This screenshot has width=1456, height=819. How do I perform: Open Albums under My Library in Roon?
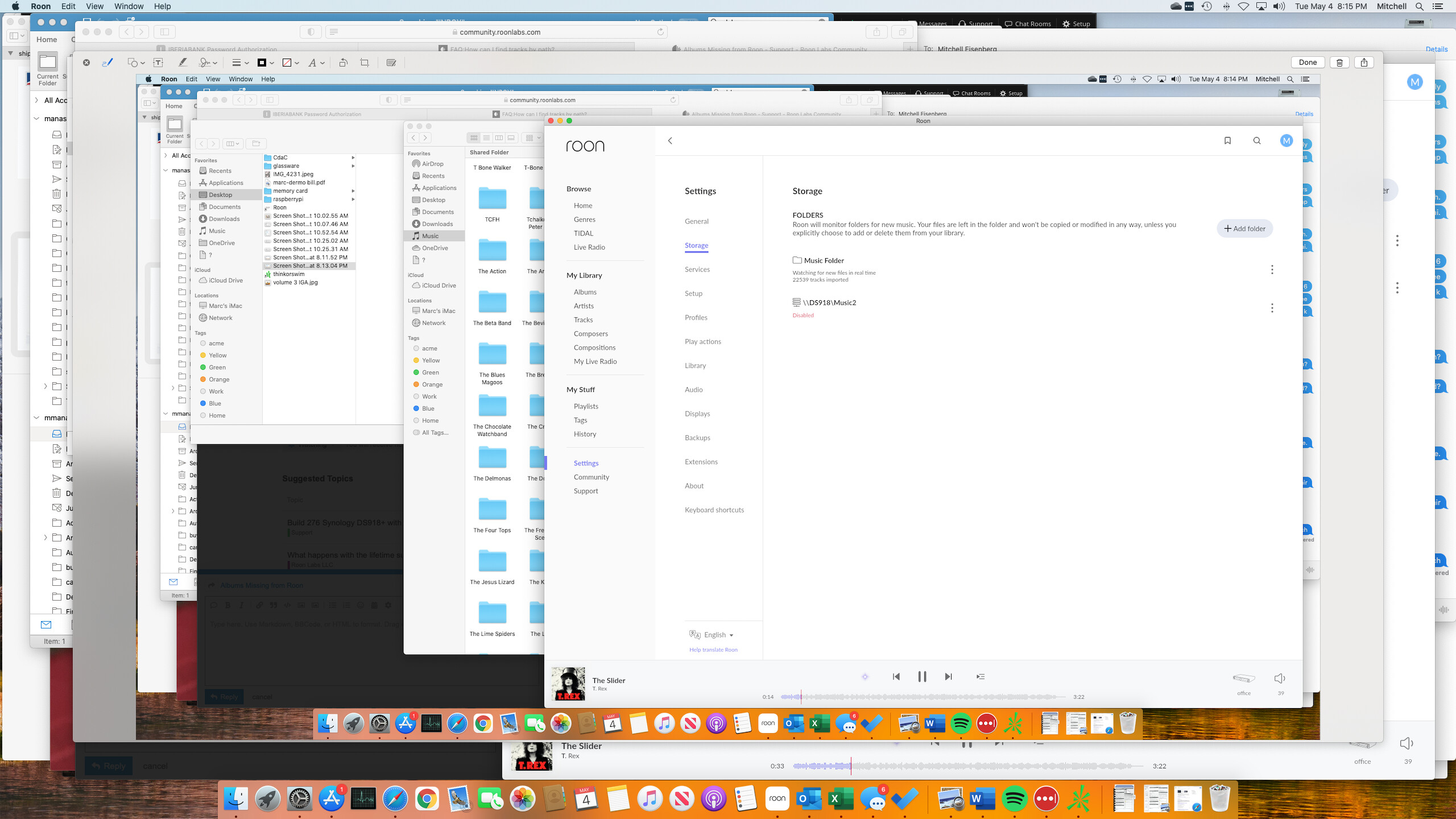(x=585, y=292)
